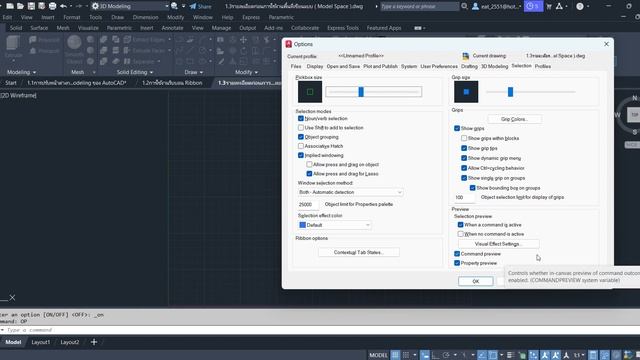
Task: Click the Object limit for Properties palette field
Action: [x=308, y=204]
